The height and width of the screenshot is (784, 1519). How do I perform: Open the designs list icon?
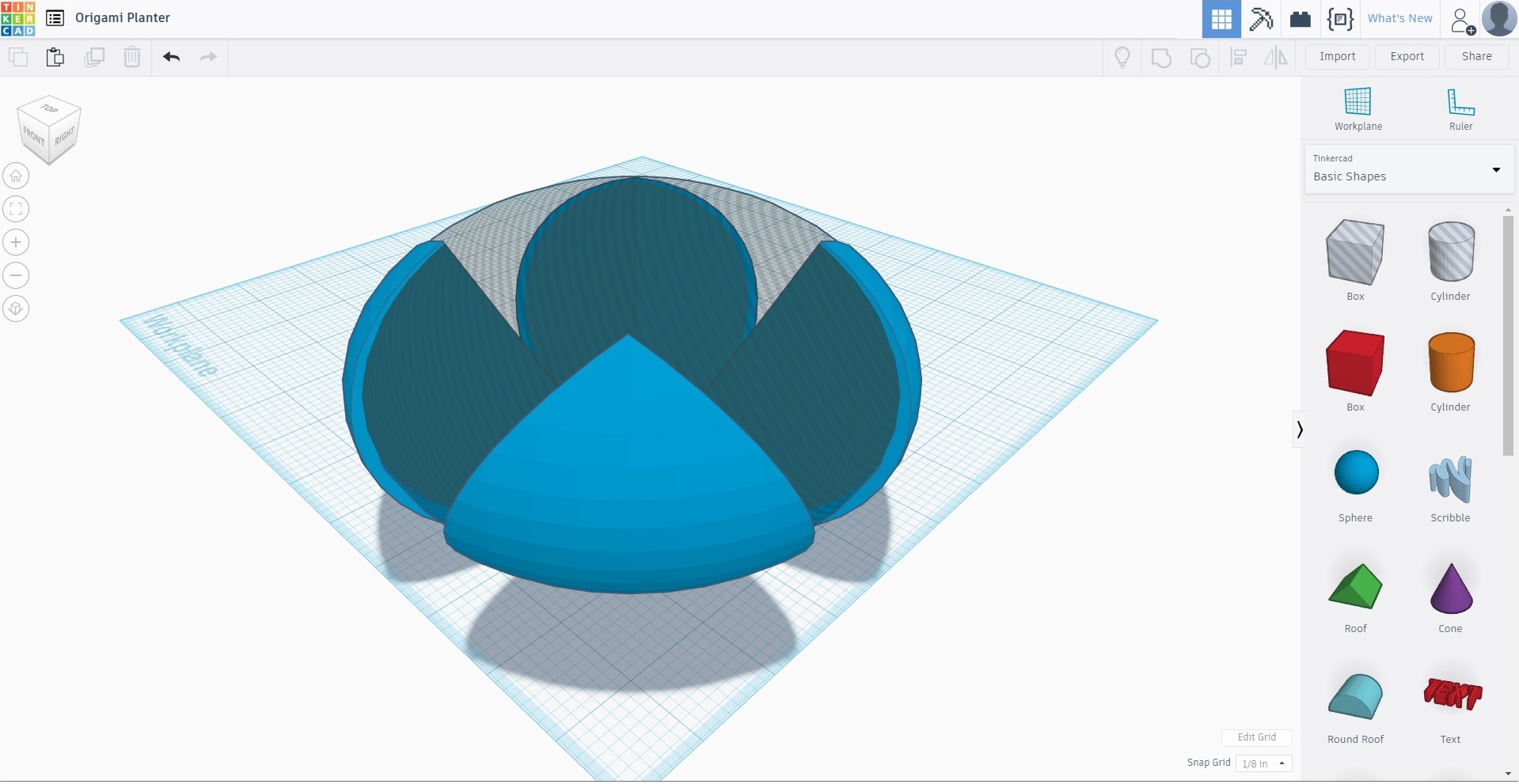55,18
